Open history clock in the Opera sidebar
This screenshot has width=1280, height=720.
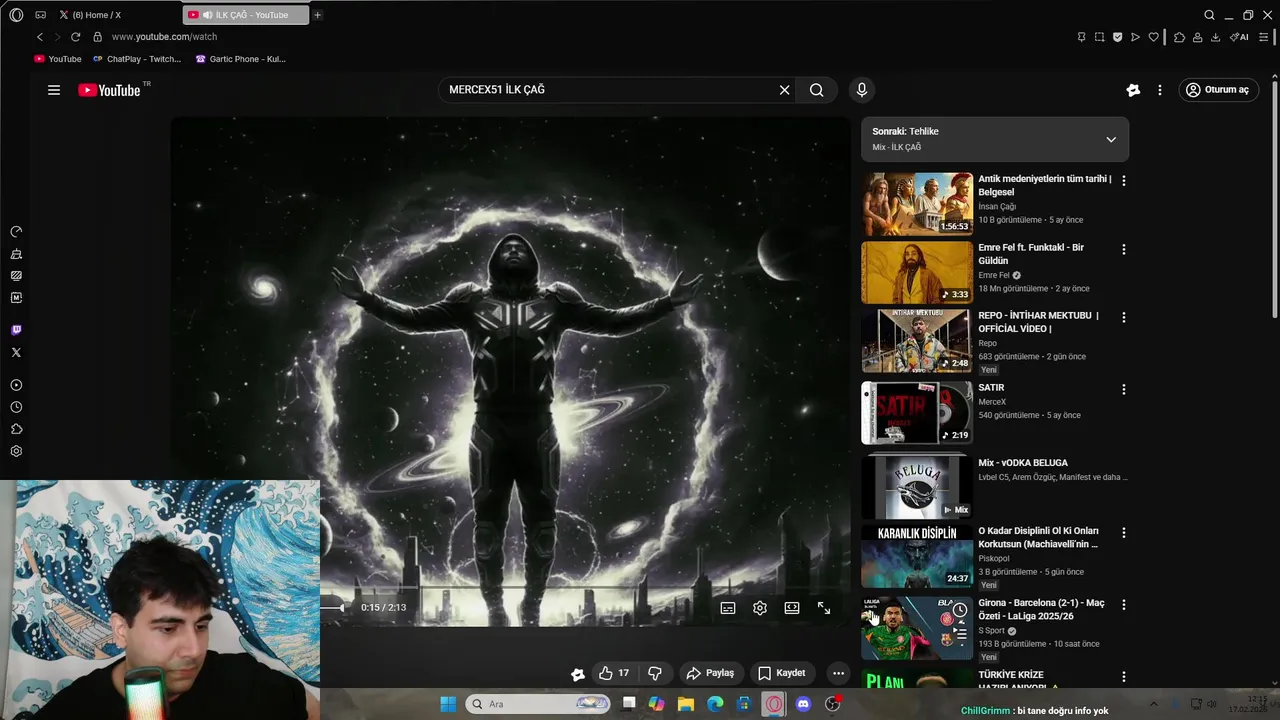(x=16, y=407)
